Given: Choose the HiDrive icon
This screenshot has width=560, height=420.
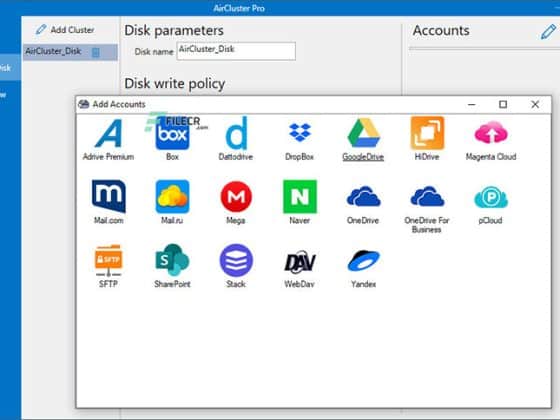Looking at the screenshot, I should (x=428, y=133).
